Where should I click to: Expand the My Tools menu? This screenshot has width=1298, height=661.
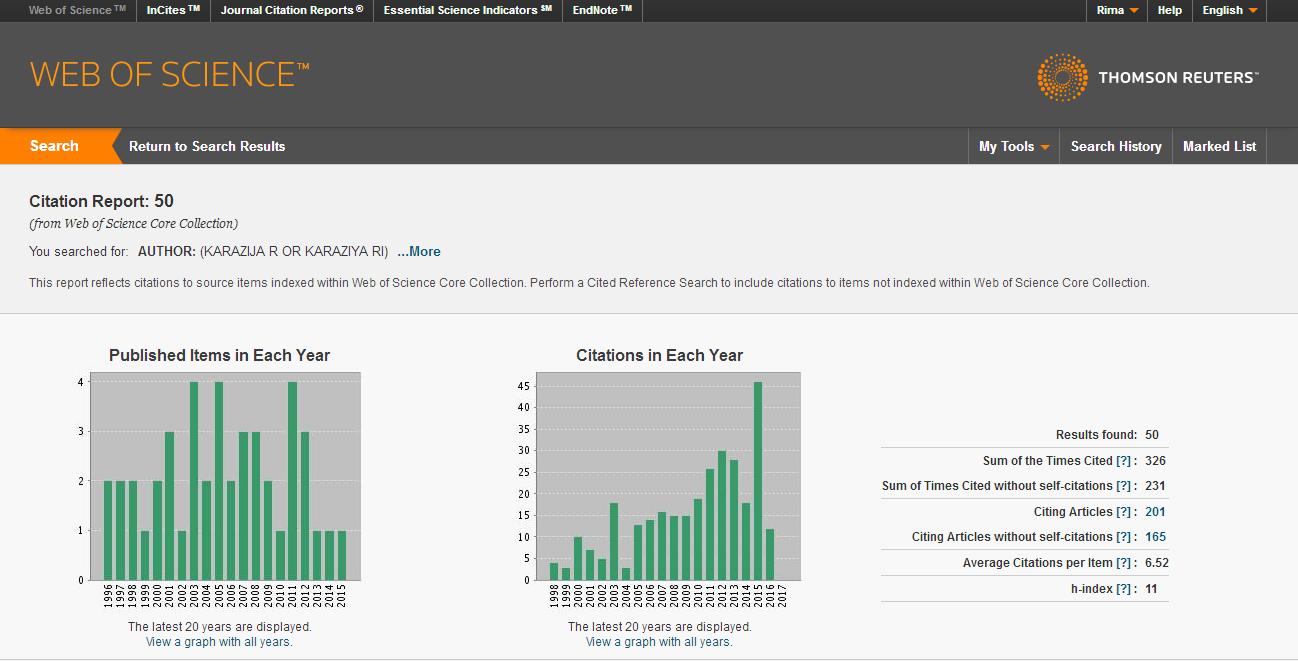coord(1013,147)
